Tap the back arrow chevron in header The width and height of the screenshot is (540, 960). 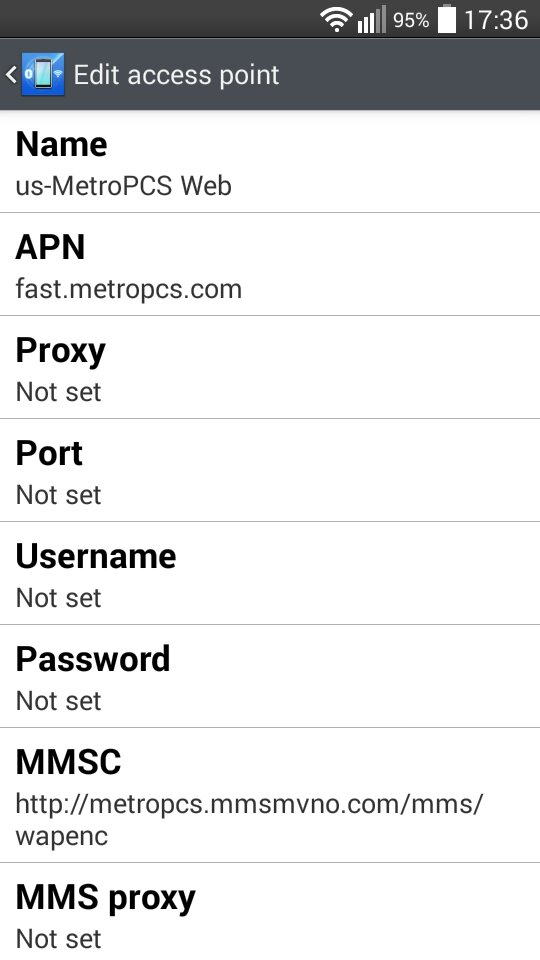pyautogui.click(x=11, y=75)
